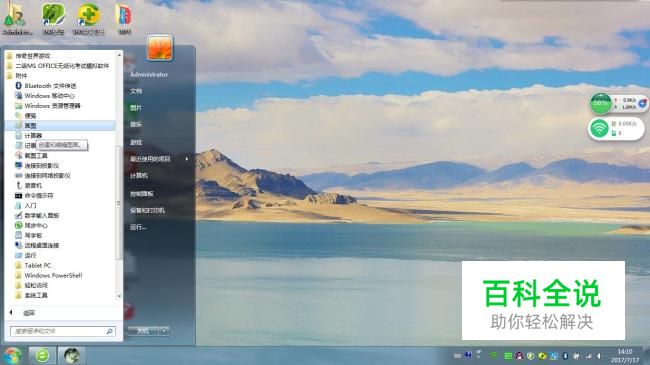Click the Windows Start orb
Screen dimensions: 650x365
(12, 356)
